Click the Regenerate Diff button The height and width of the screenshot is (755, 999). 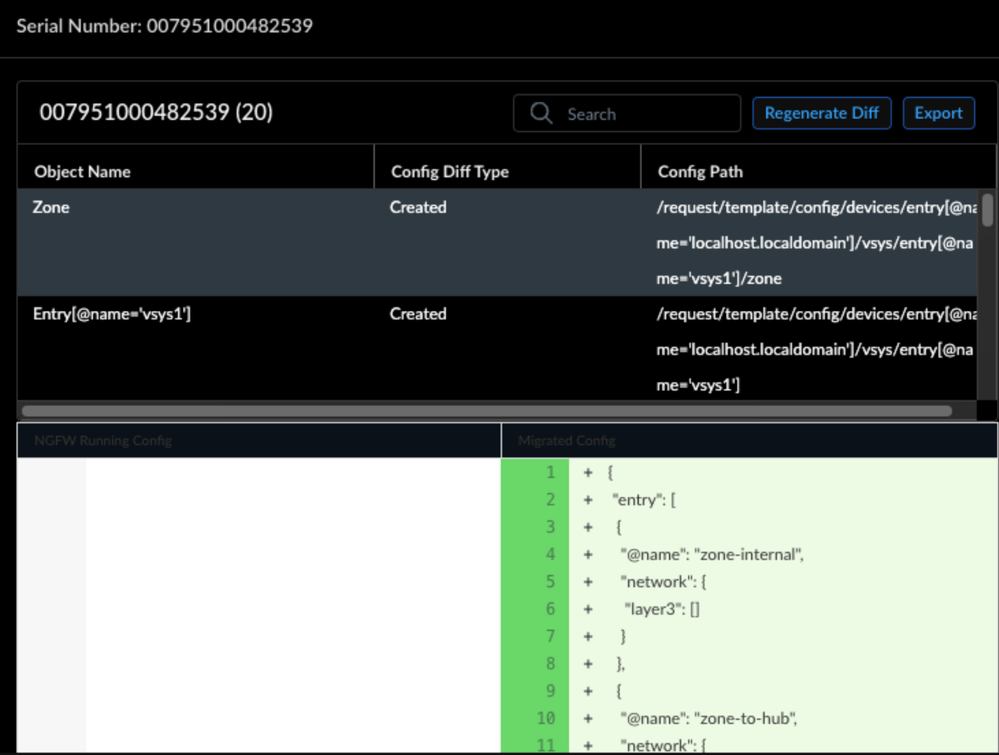coord(821,113)
